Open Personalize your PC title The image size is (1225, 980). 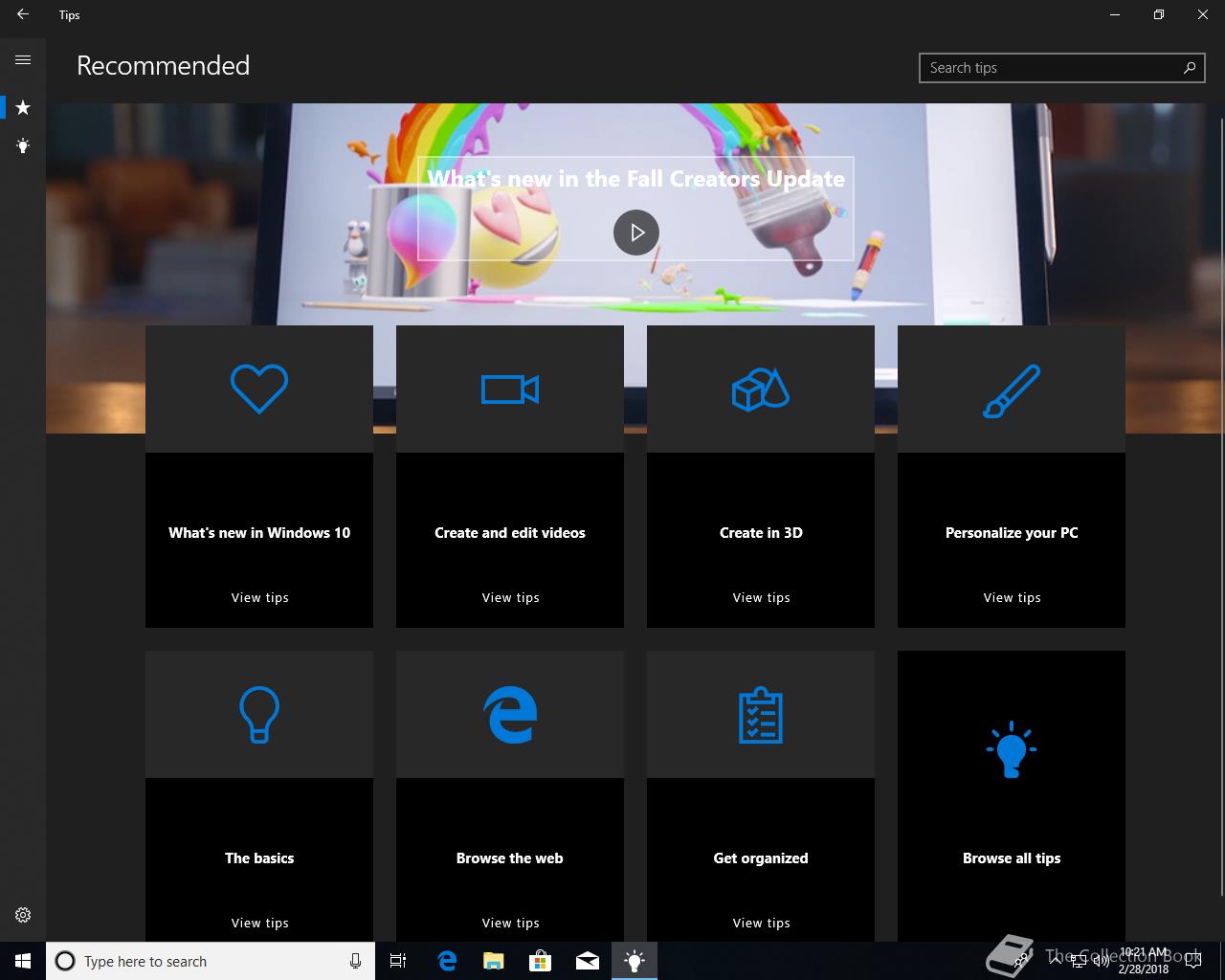point(1012,533)
